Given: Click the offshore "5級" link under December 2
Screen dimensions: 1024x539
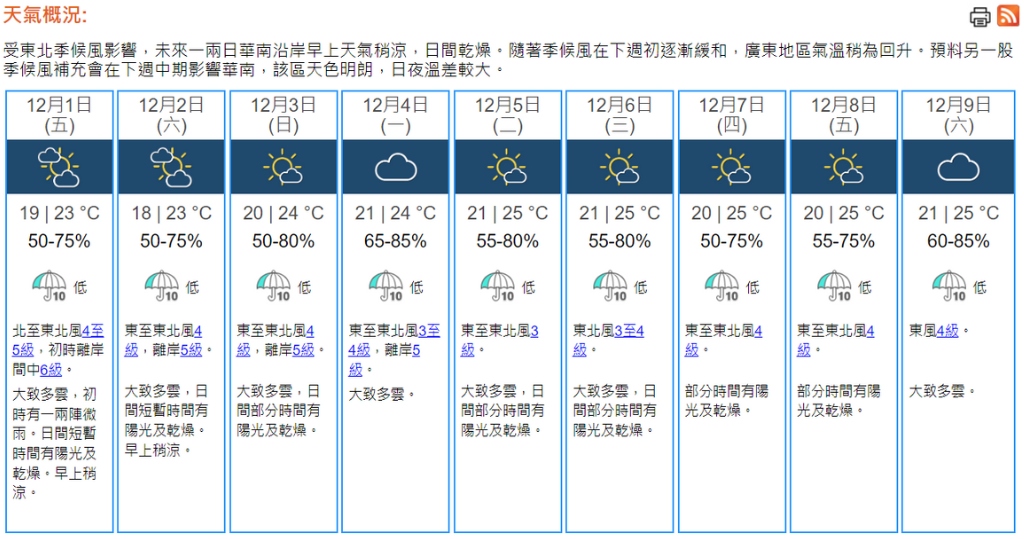Looking at the screenshot, I should (x=191, y=350).
